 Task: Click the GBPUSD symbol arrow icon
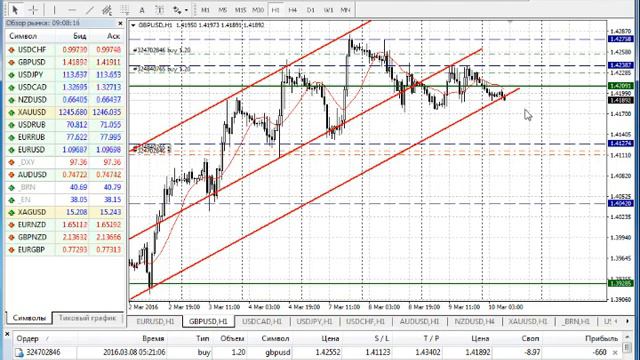pyautogui.click(x=11, y=62)
